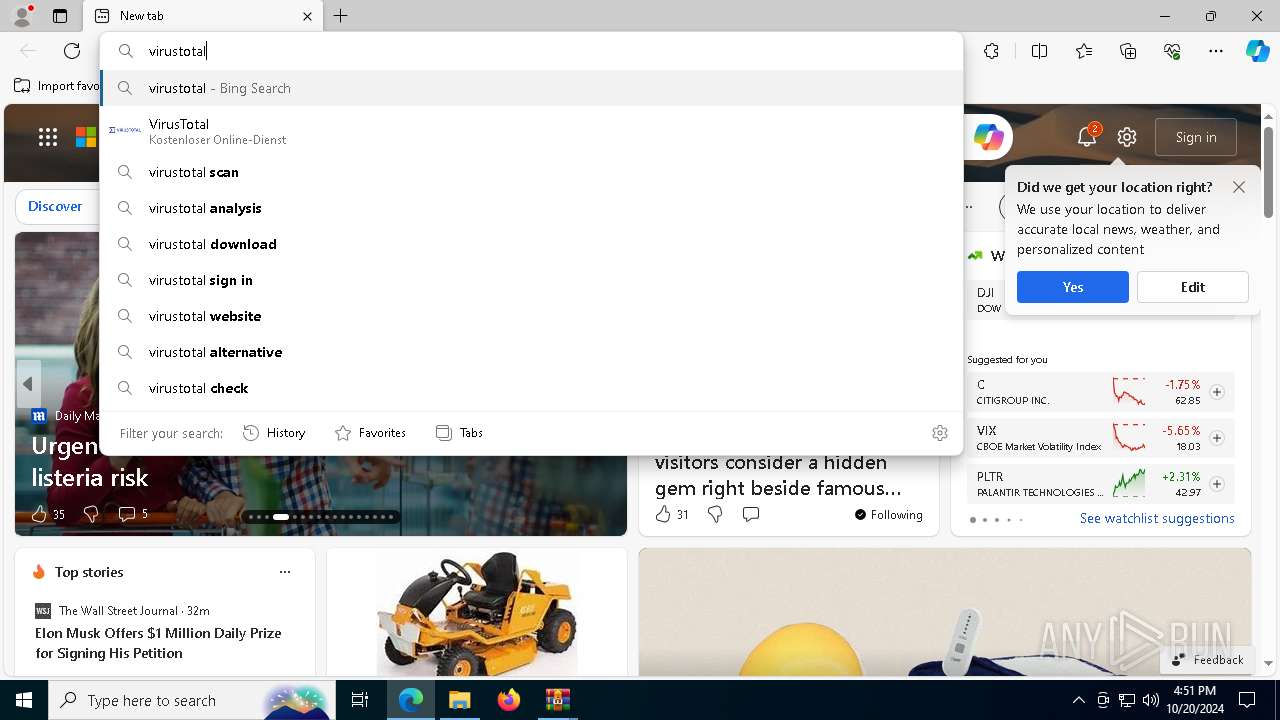The height and width of the screenshot is (720, 1280).
Task: Choose virustotal alternative suggestion
Action: pos(532,352)
